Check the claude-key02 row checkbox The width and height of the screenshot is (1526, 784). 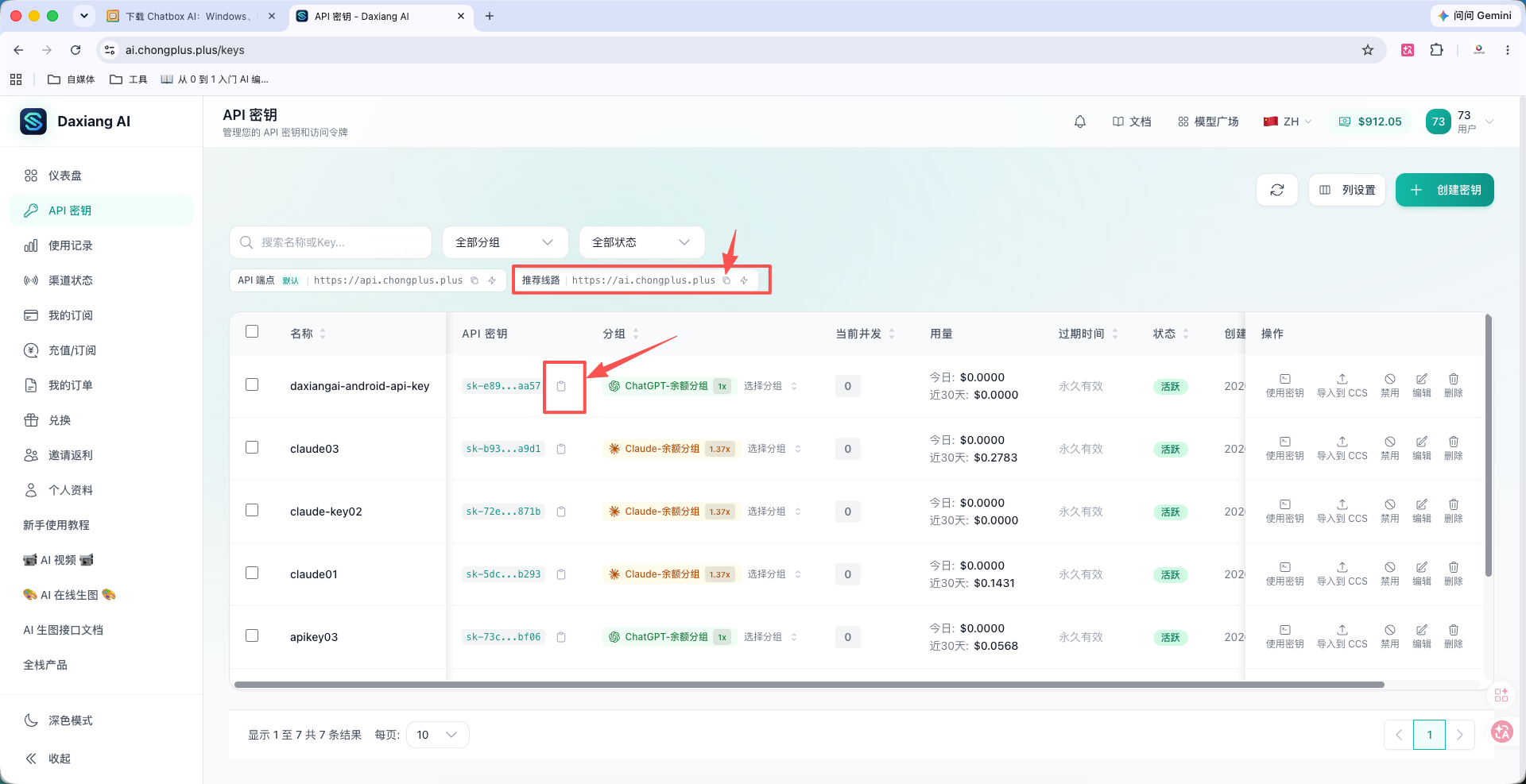pos(252,510)
